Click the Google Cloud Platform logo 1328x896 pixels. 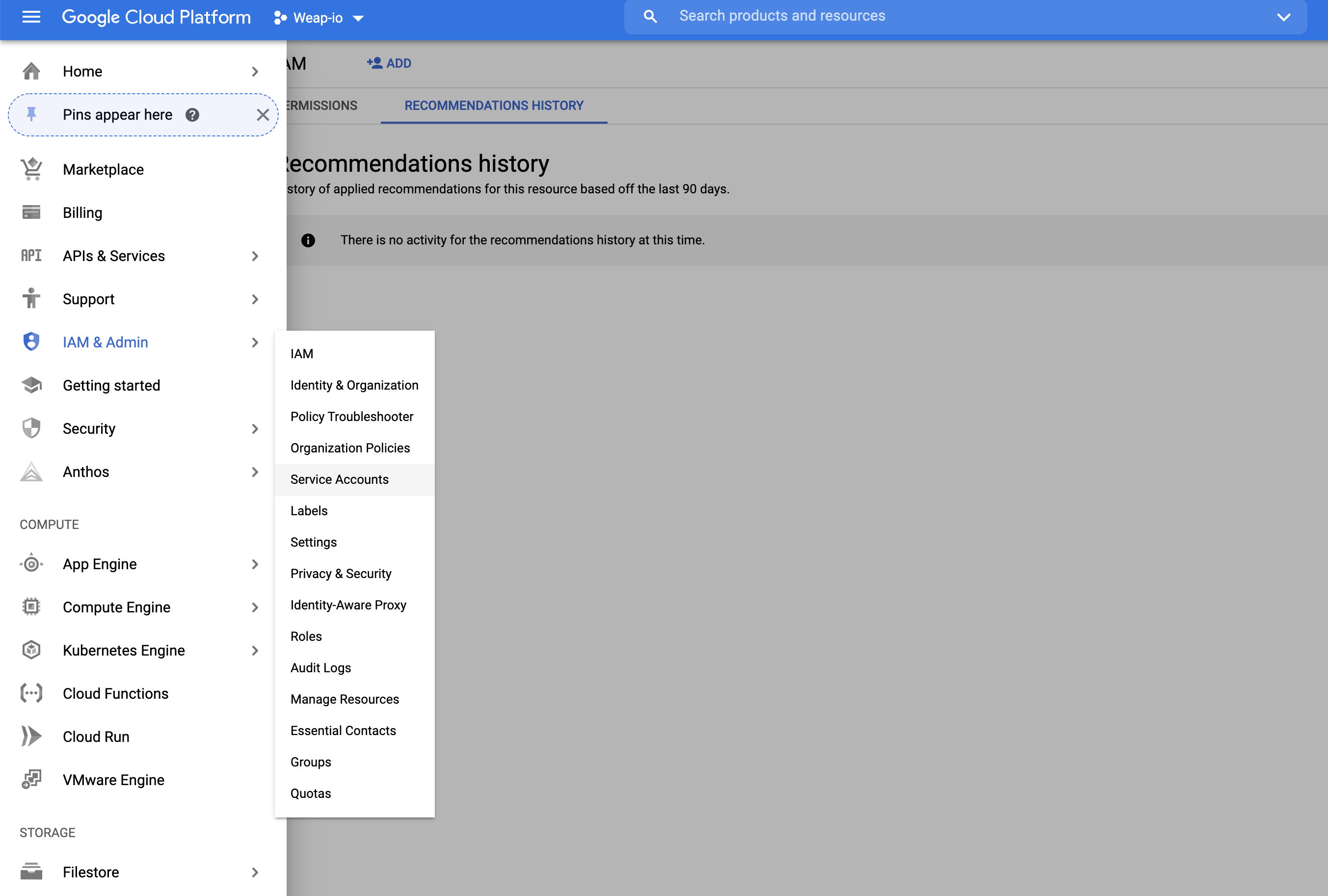[x=156, y=17]
